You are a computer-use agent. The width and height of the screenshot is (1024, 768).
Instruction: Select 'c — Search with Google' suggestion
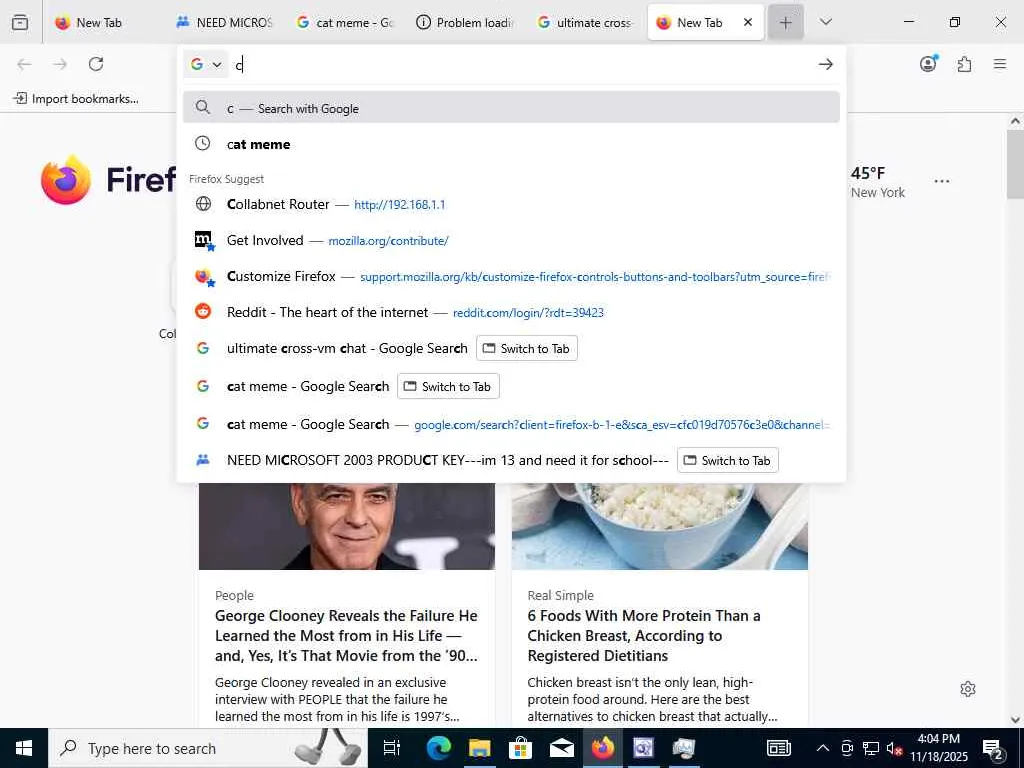pos(511,108)
